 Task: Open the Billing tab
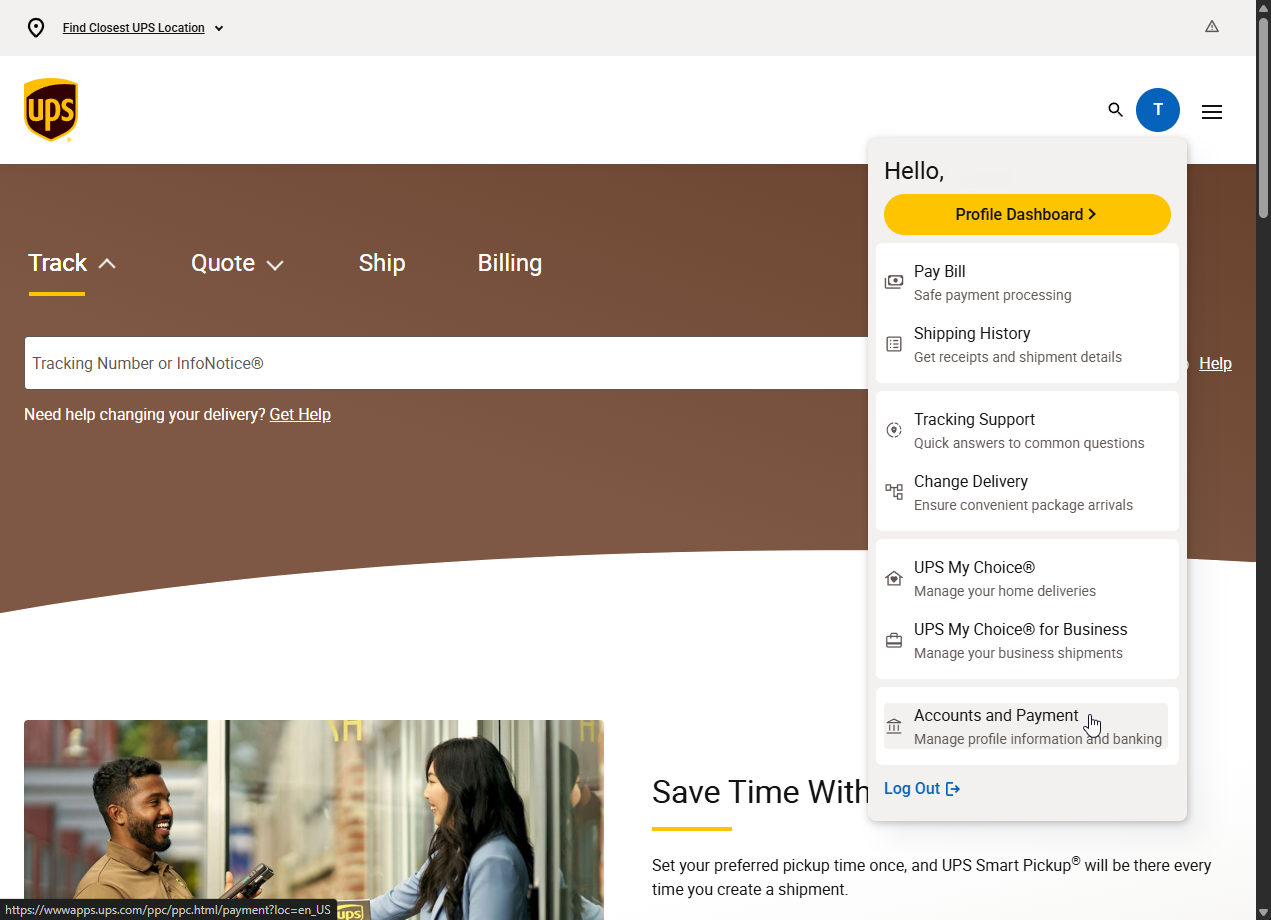pos(509,263)
